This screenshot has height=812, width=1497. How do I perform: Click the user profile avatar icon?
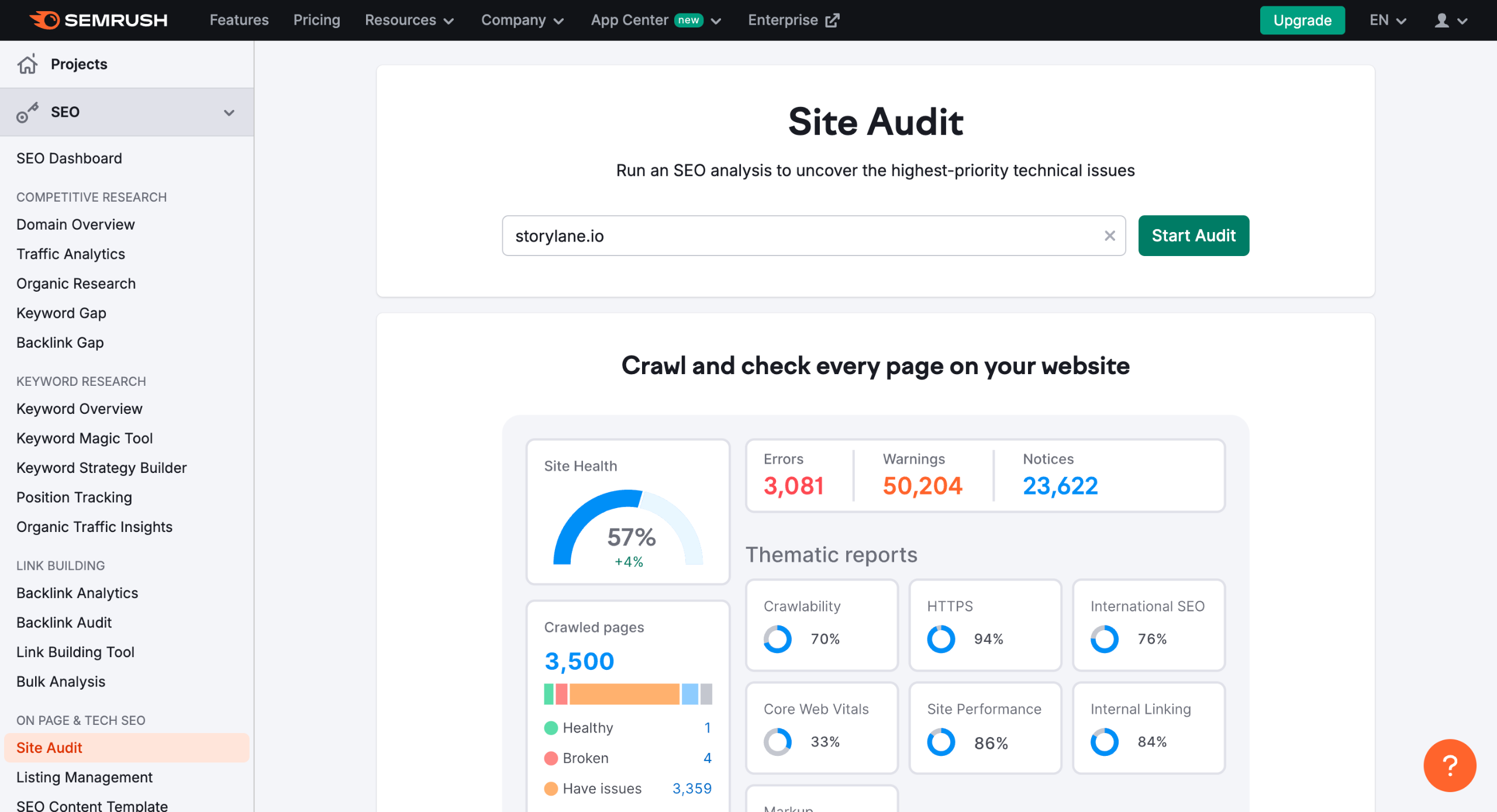pyautogui.click(x=1441, y=20)
